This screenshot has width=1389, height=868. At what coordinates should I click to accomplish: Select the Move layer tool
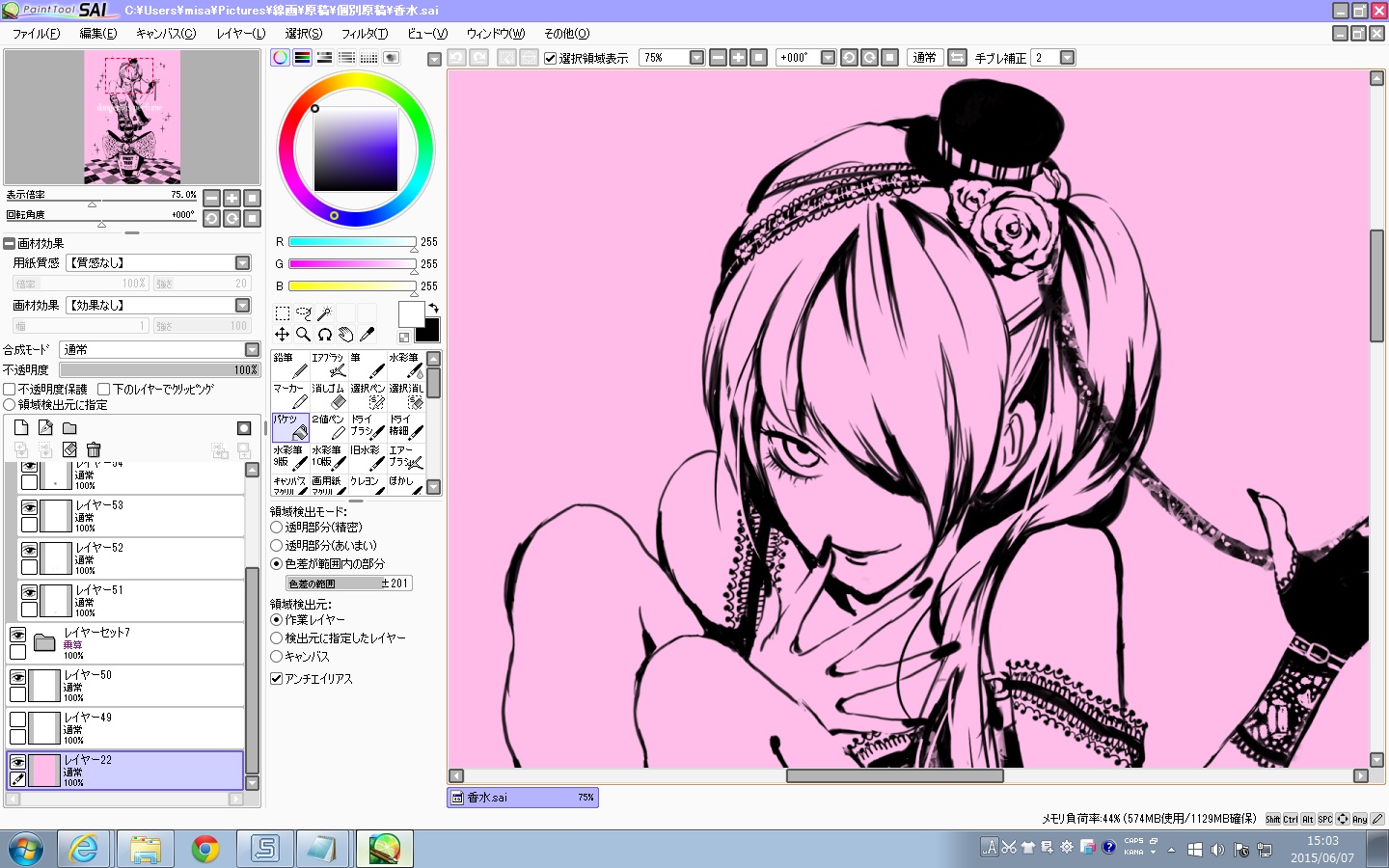click(283, 335)
